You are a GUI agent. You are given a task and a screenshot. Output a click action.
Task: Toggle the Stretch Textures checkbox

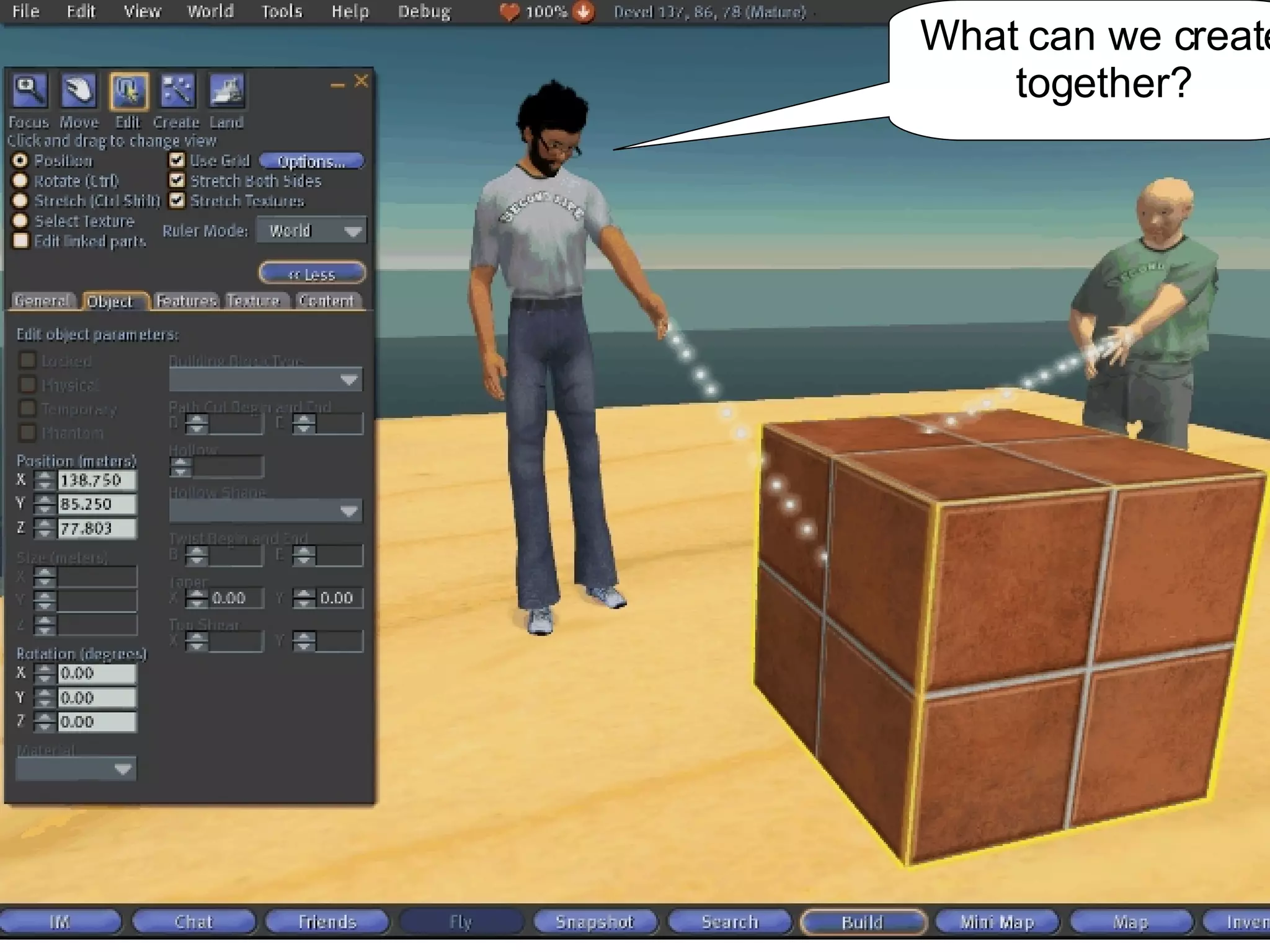tap(177, 200)
